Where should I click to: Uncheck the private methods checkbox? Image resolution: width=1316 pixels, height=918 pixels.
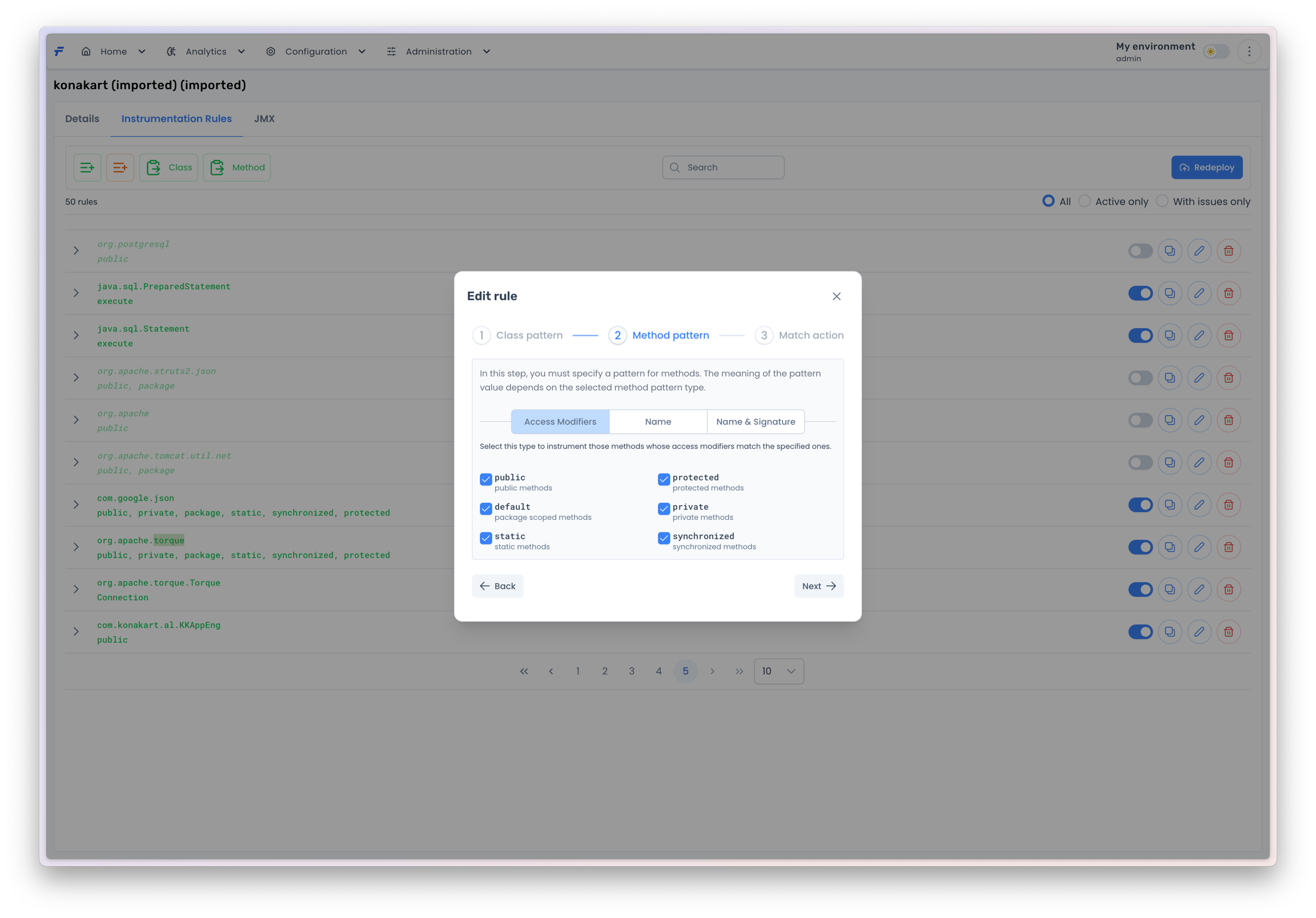point(664,508)
